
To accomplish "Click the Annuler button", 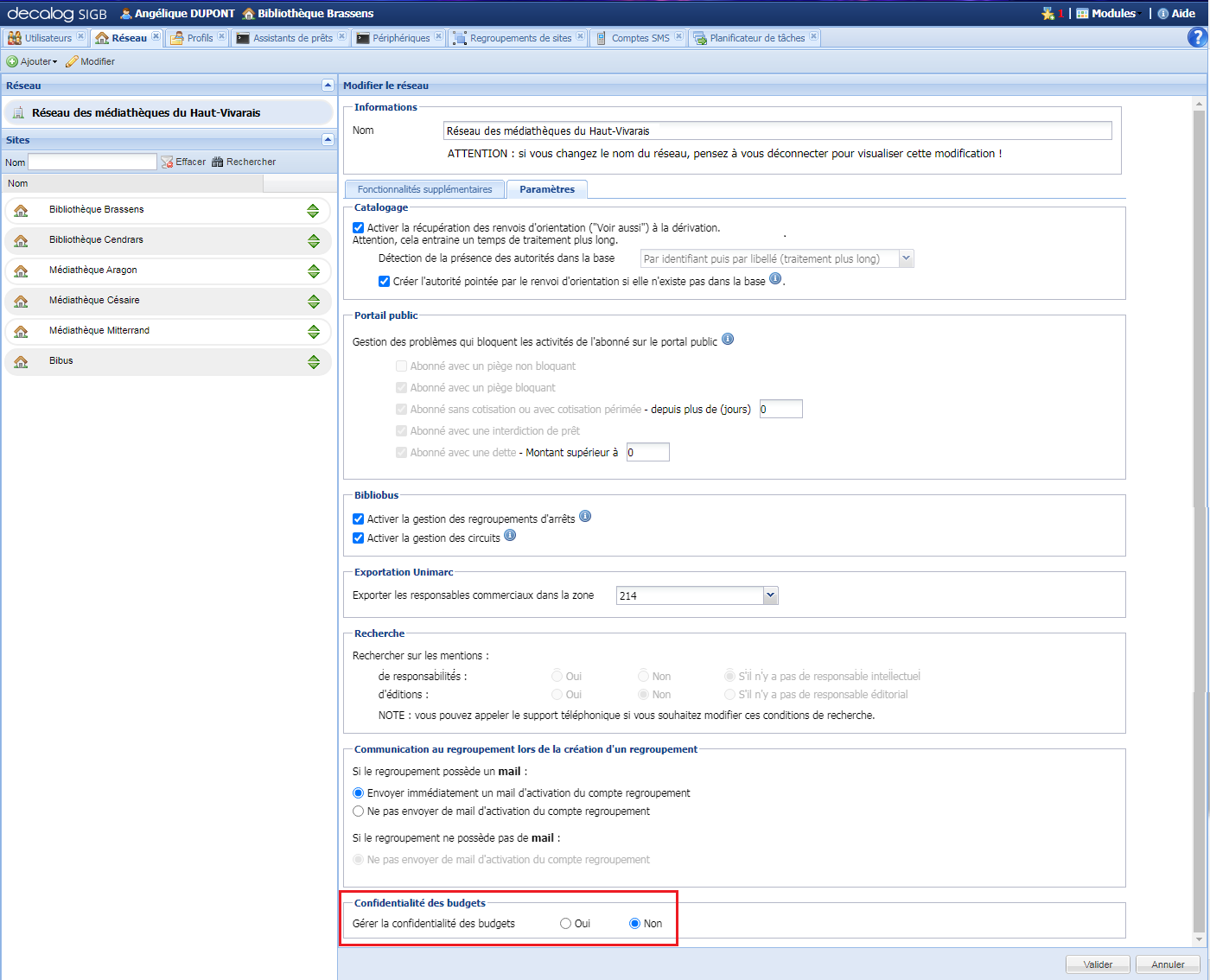I will point(1168,964).
